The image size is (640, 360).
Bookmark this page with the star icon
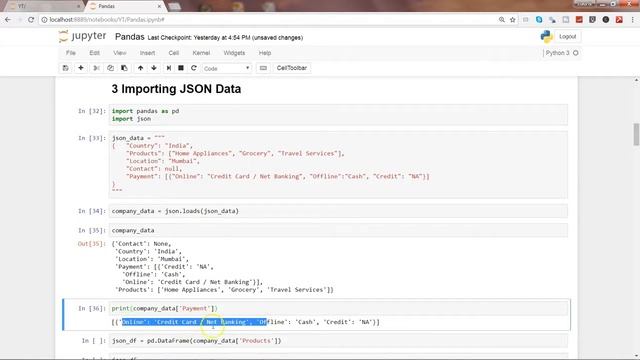coord(513,20)
